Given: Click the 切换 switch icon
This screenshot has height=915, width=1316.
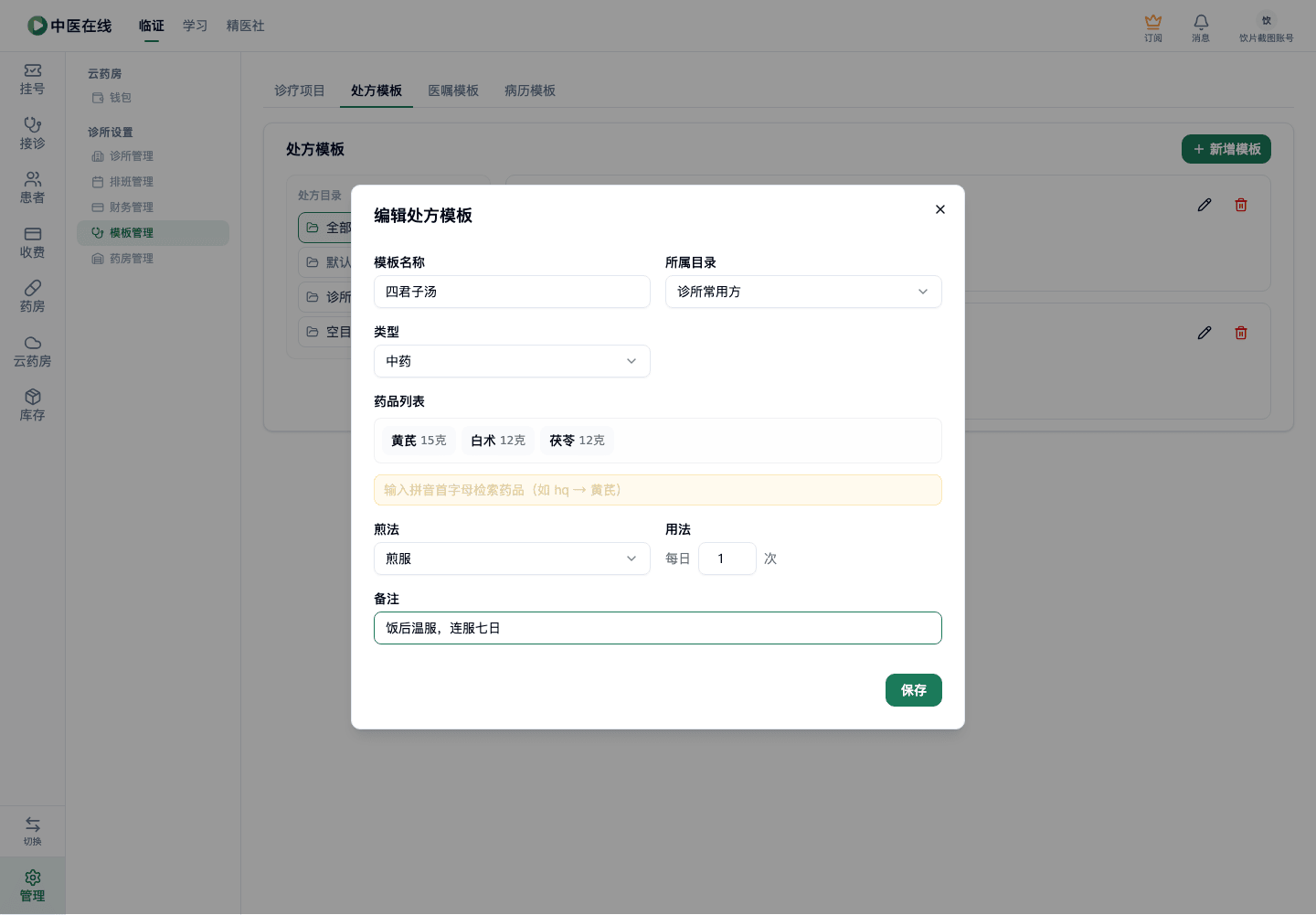Looking at the screenshot, I should tap(32, 831).
